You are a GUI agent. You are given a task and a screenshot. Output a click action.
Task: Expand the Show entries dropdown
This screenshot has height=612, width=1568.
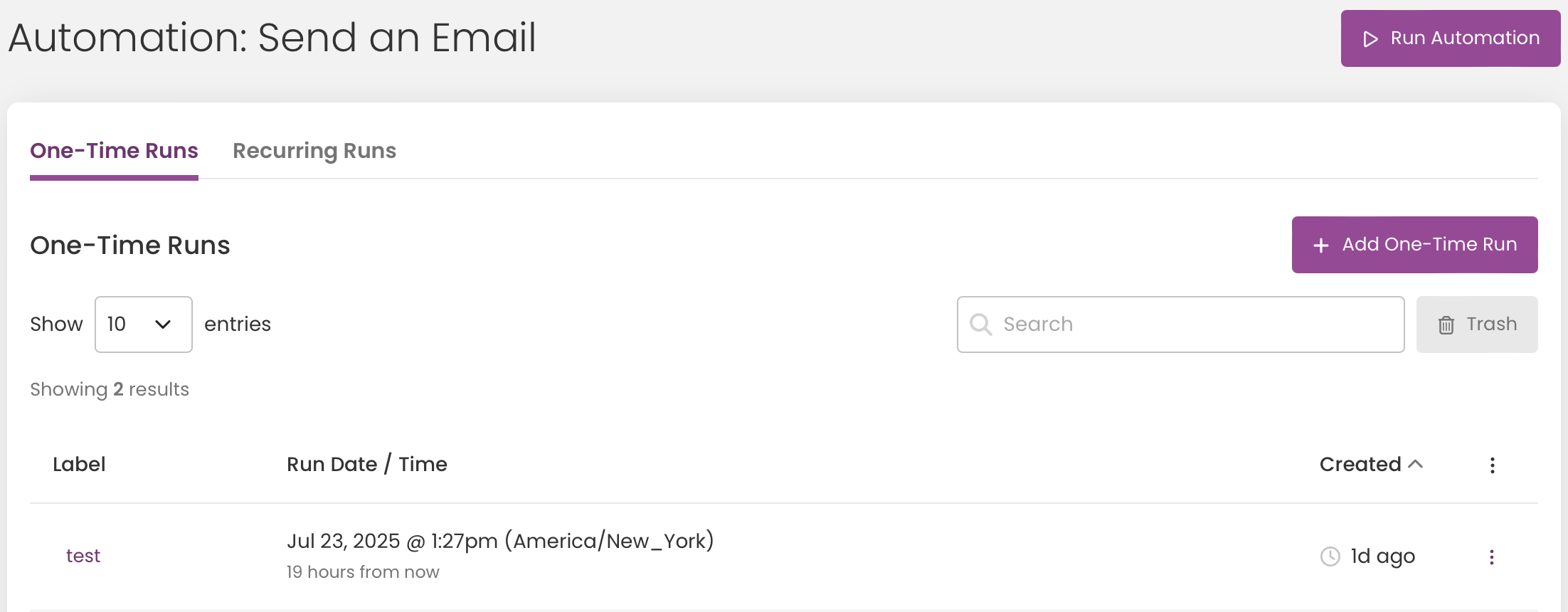144,325
